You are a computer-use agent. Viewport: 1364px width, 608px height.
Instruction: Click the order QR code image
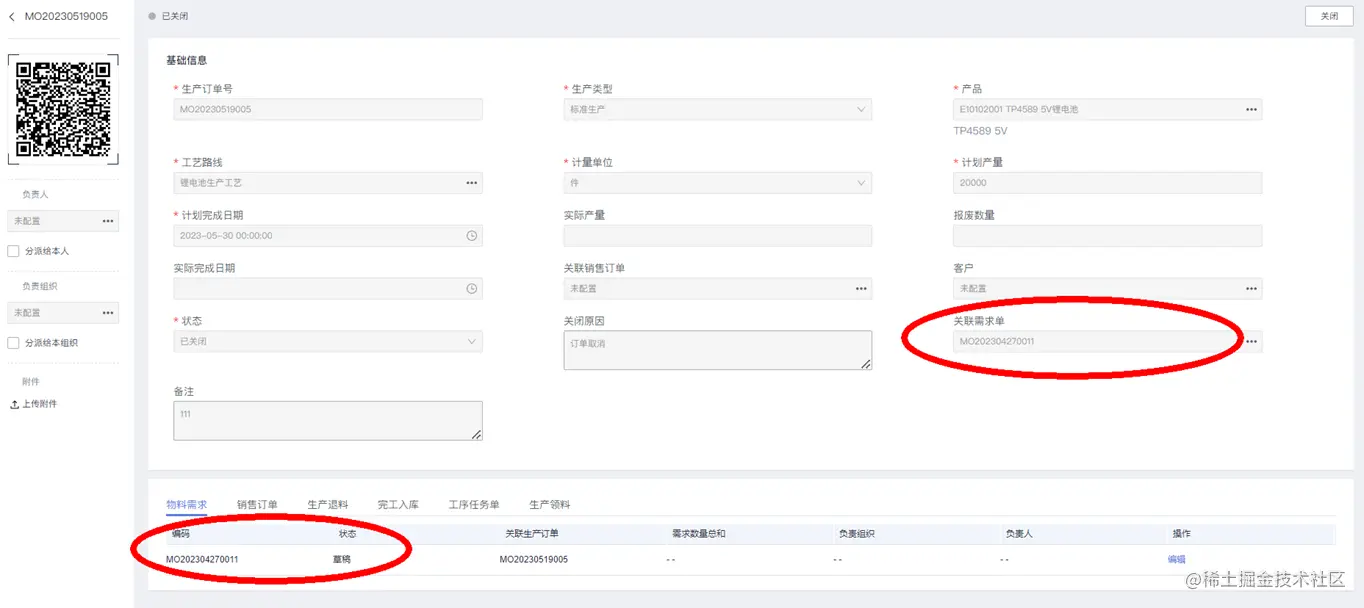[63, 110]
